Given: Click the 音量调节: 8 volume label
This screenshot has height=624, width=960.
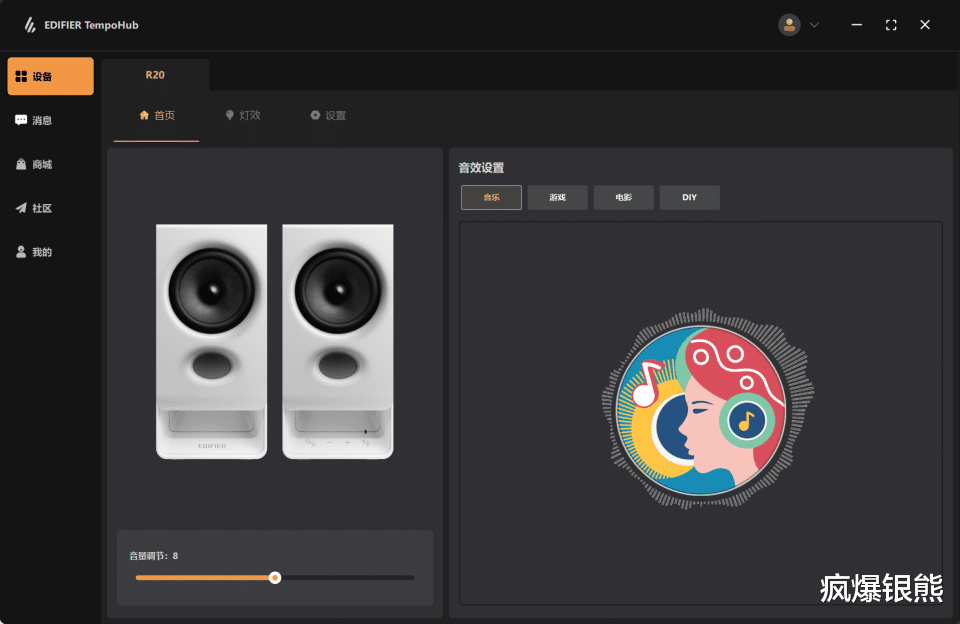Looking at the screenshot, I should pos(154,556).
